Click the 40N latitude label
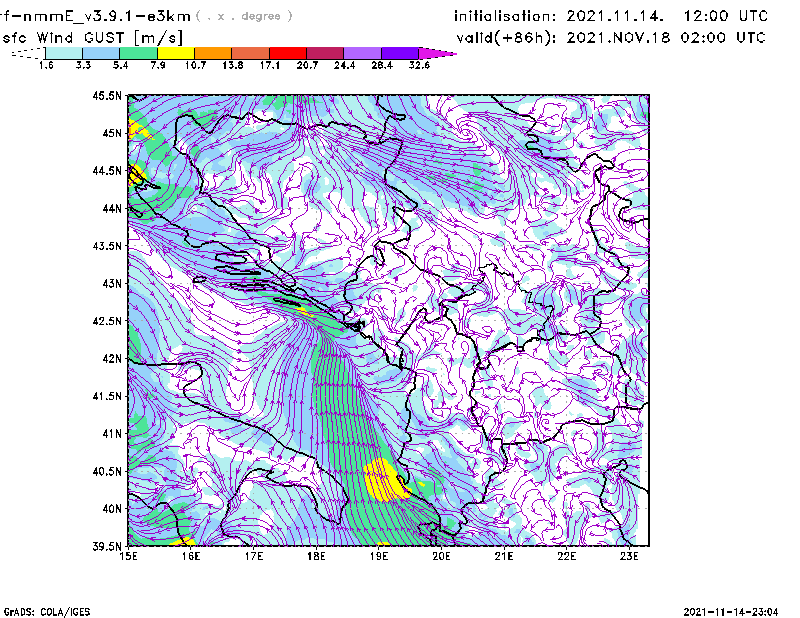Image resolution: width=800 pixels, height=618 pixels. tap(112, 509)
